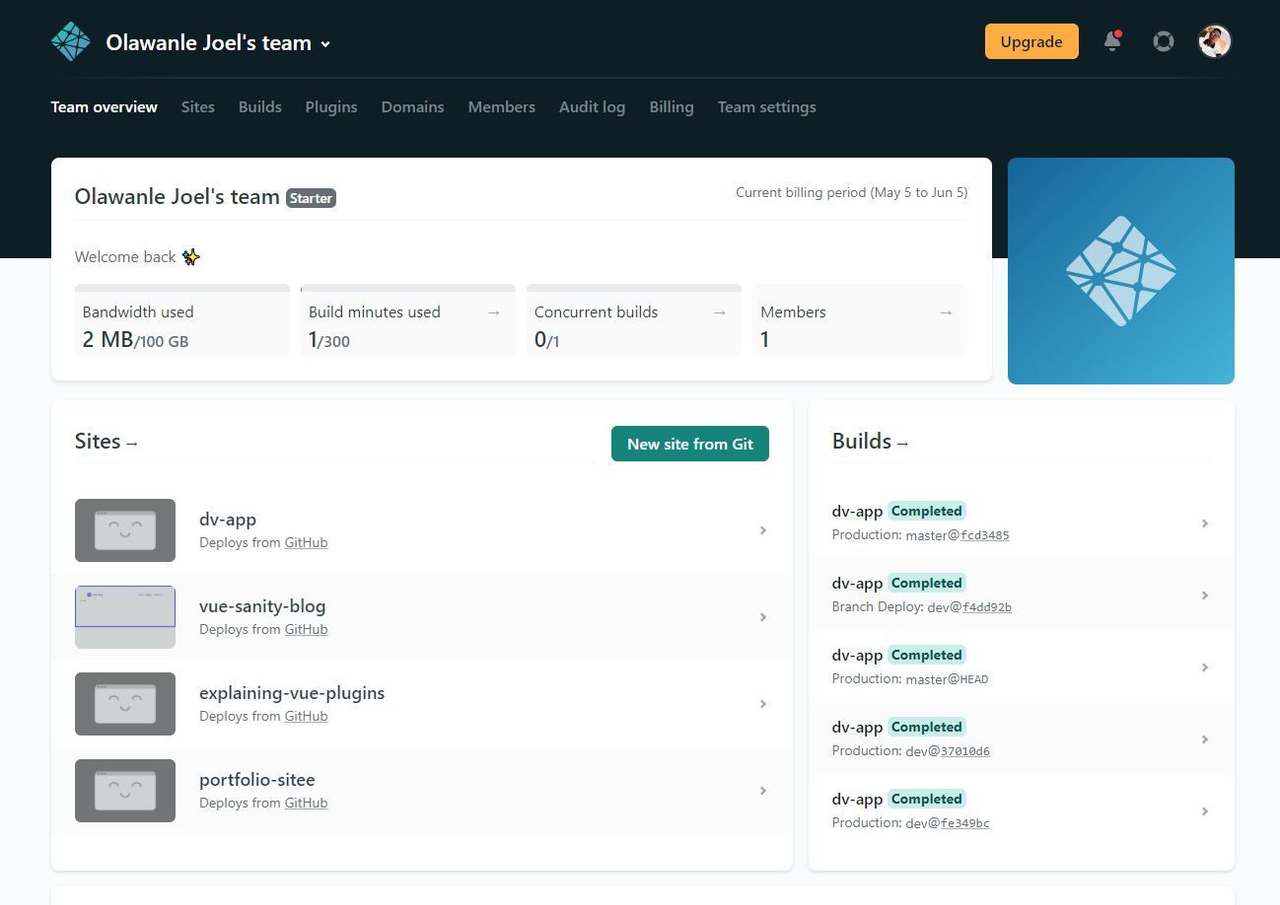The height and width of the screenshot is (905, 1280).
Task: Open the dv-app site row chevron
Action: click(x=763, y=530)
